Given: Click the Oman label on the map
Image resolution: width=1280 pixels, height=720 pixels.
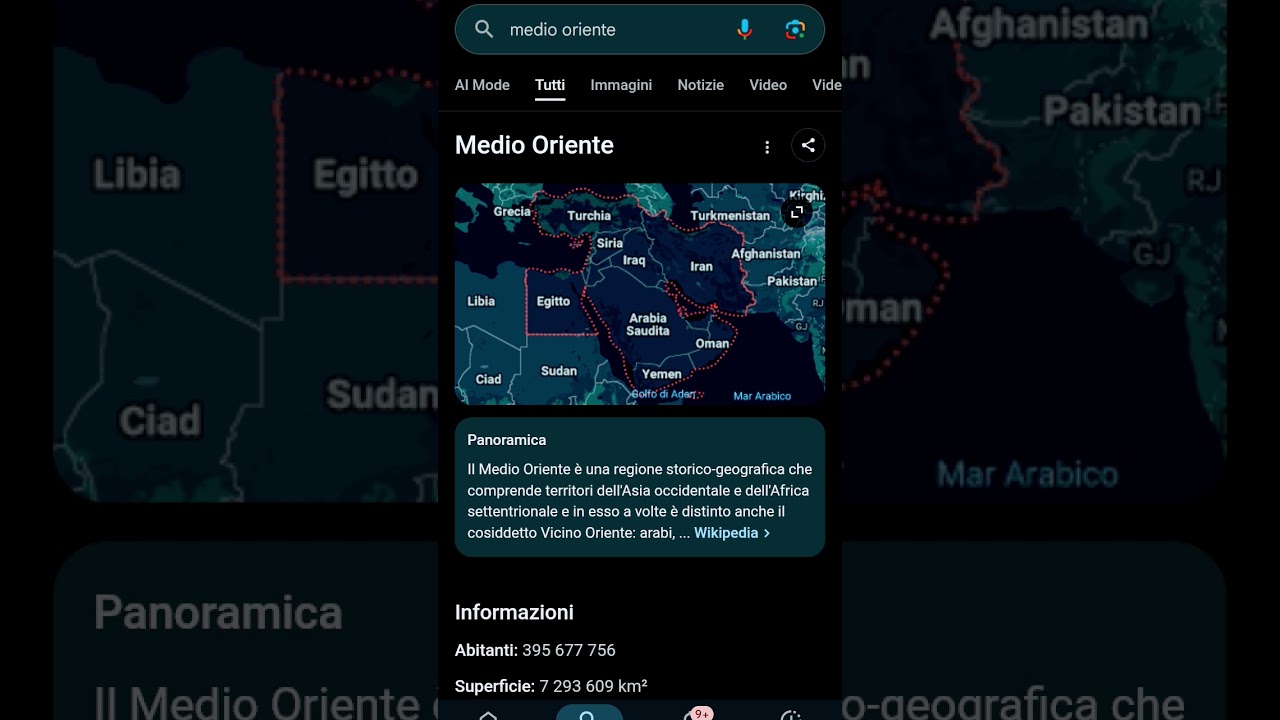Looking at the screenshot, I should (712, 344).
